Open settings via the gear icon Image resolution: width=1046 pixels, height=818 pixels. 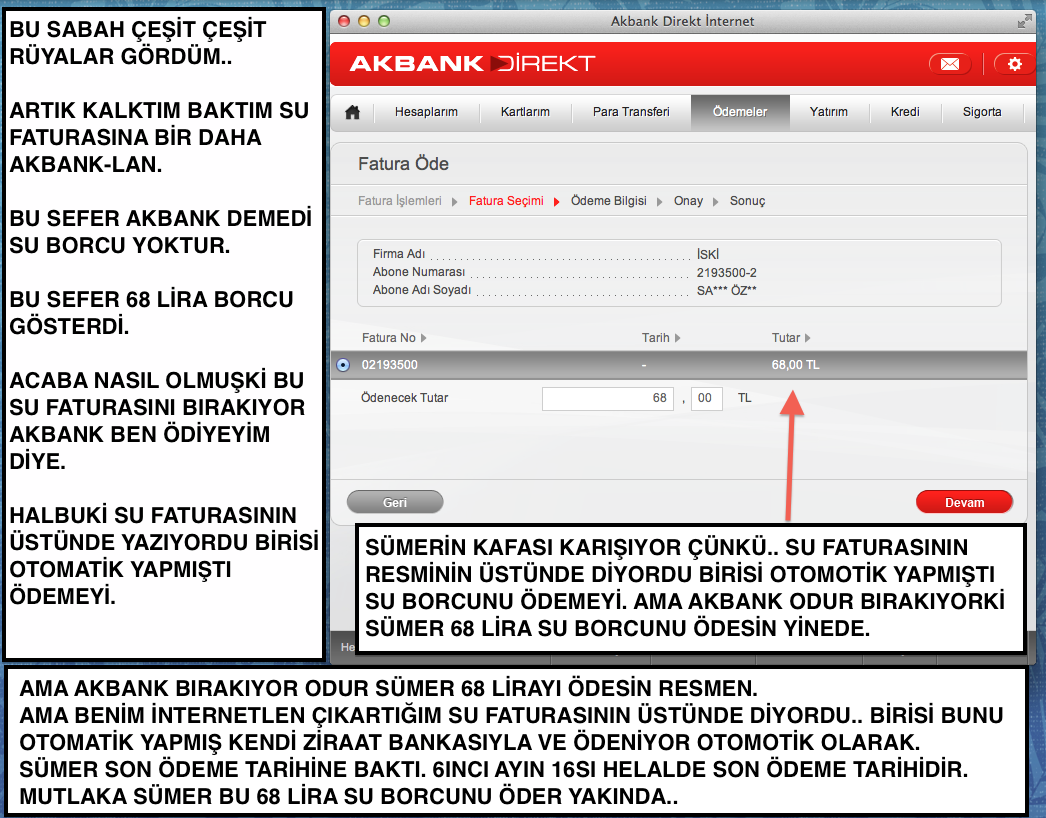(x=1015, y=64)
